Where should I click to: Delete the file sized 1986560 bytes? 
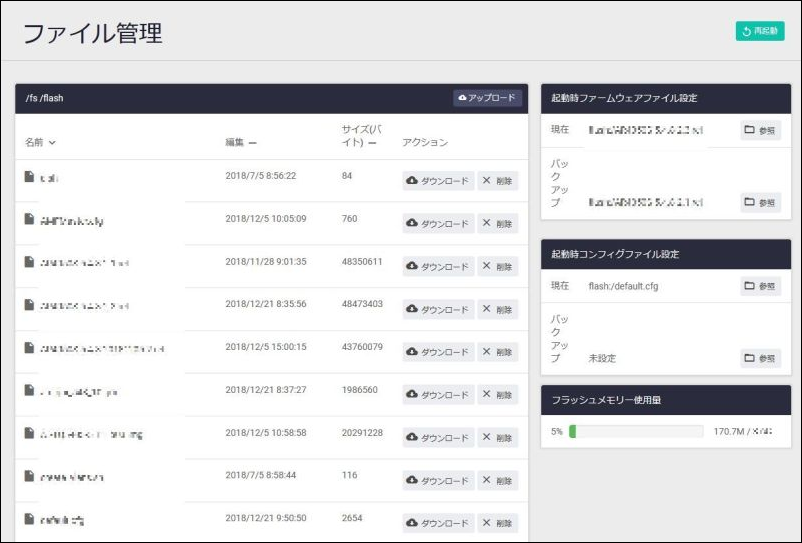[497, 395]
